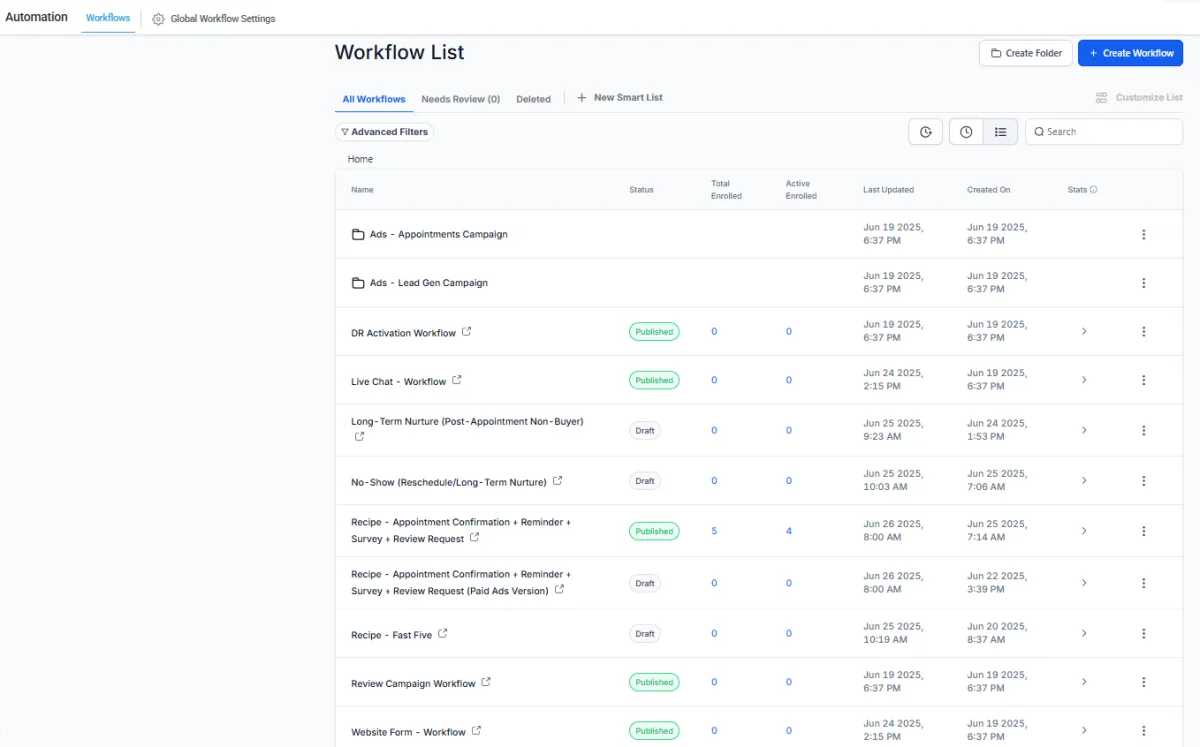
Task: Click the Create Folder button
Action: 1026,53
